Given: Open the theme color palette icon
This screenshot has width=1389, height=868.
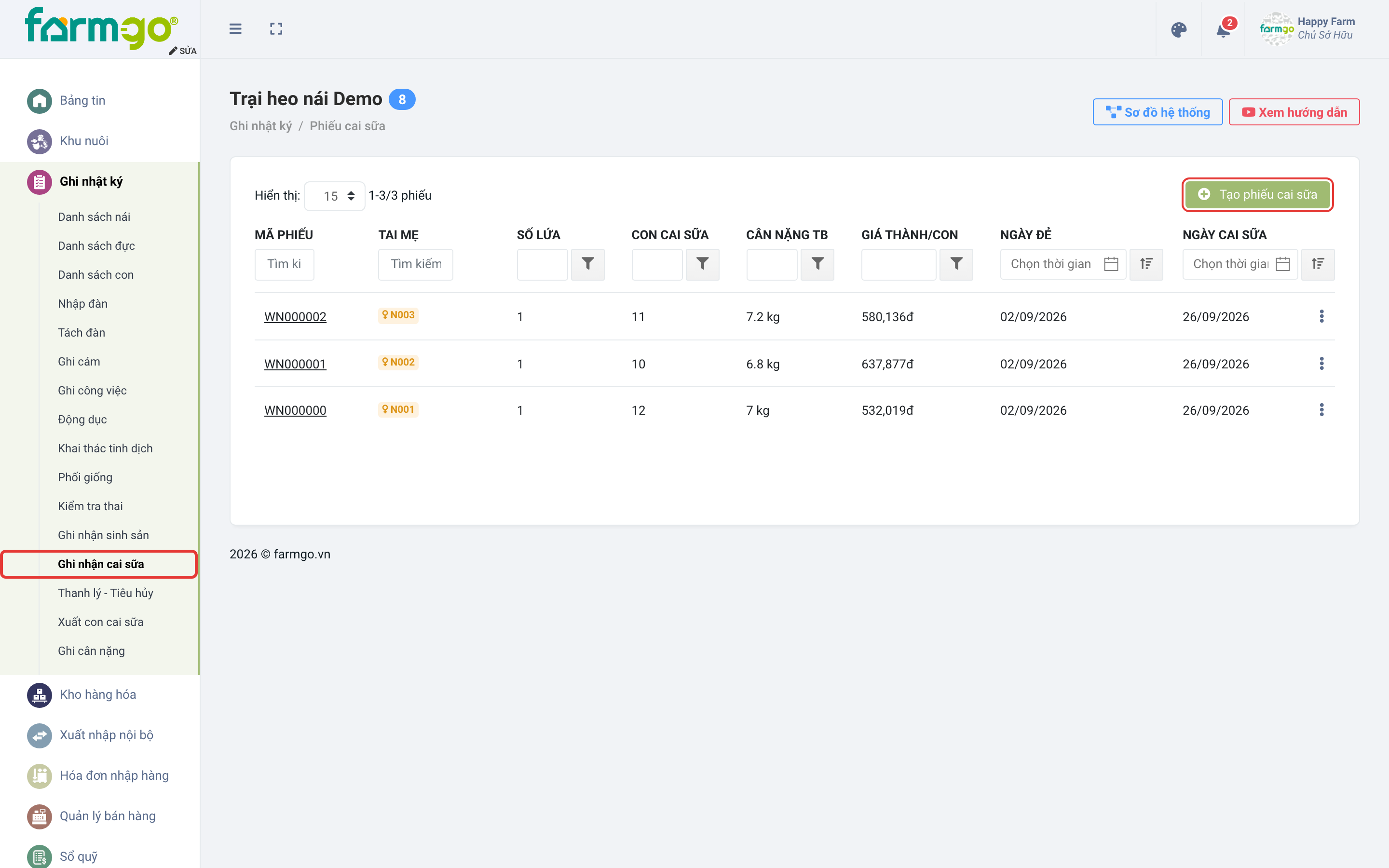Looking at the screenshot, I should (x=1179, y=30).
